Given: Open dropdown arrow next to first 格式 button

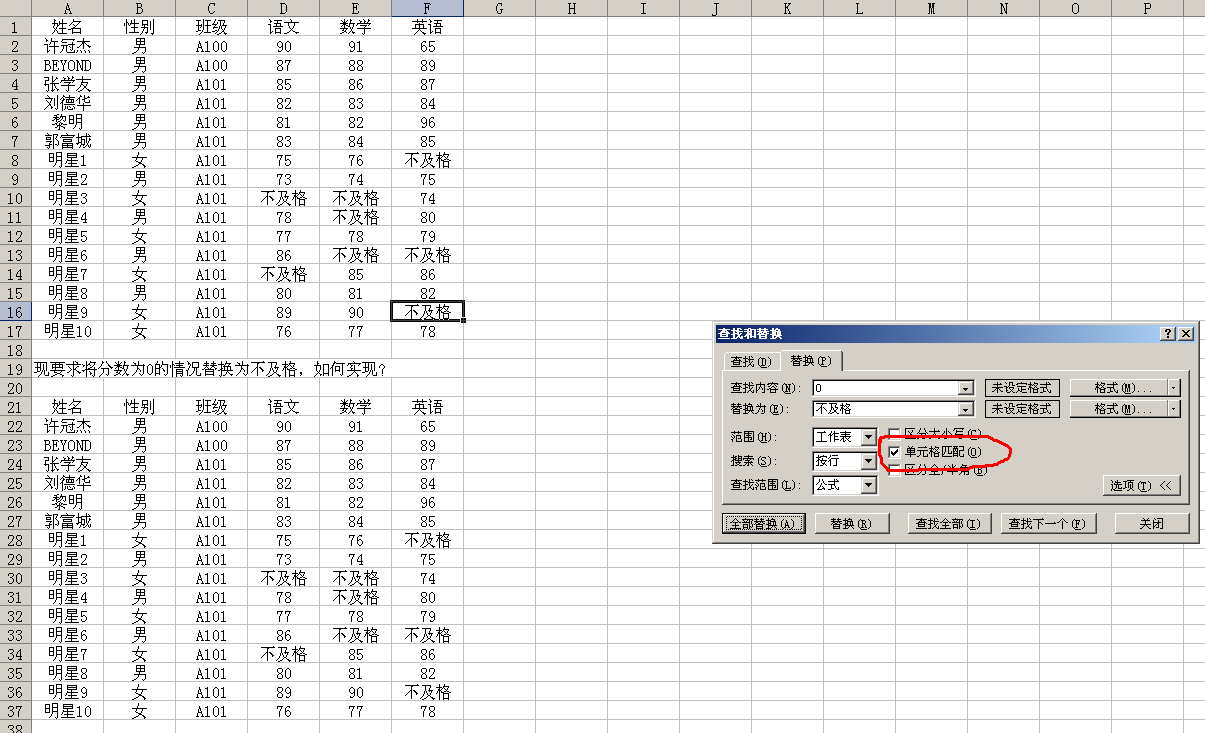Looking at the screenshot, I should [1174, 387].
